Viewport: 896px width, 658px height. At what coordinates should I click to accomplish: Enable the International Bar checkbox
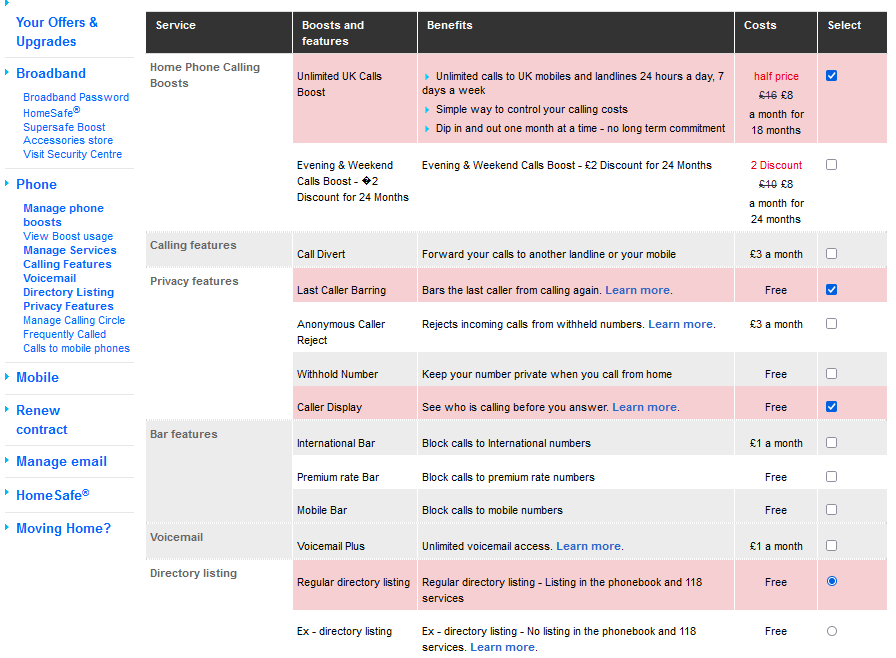832,442
